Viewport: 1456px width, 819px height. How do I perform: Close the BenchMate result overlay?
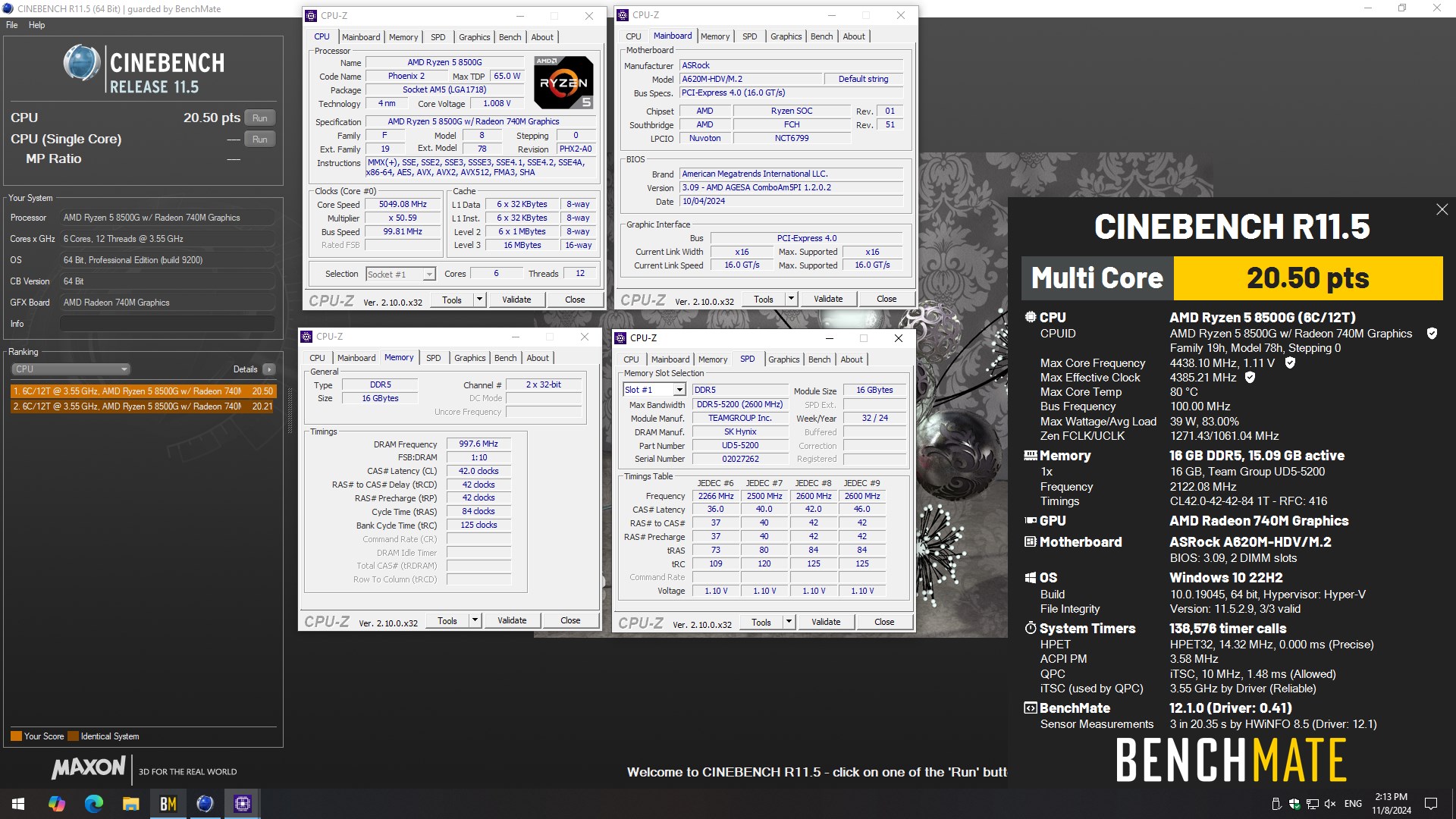point(1442,210)
